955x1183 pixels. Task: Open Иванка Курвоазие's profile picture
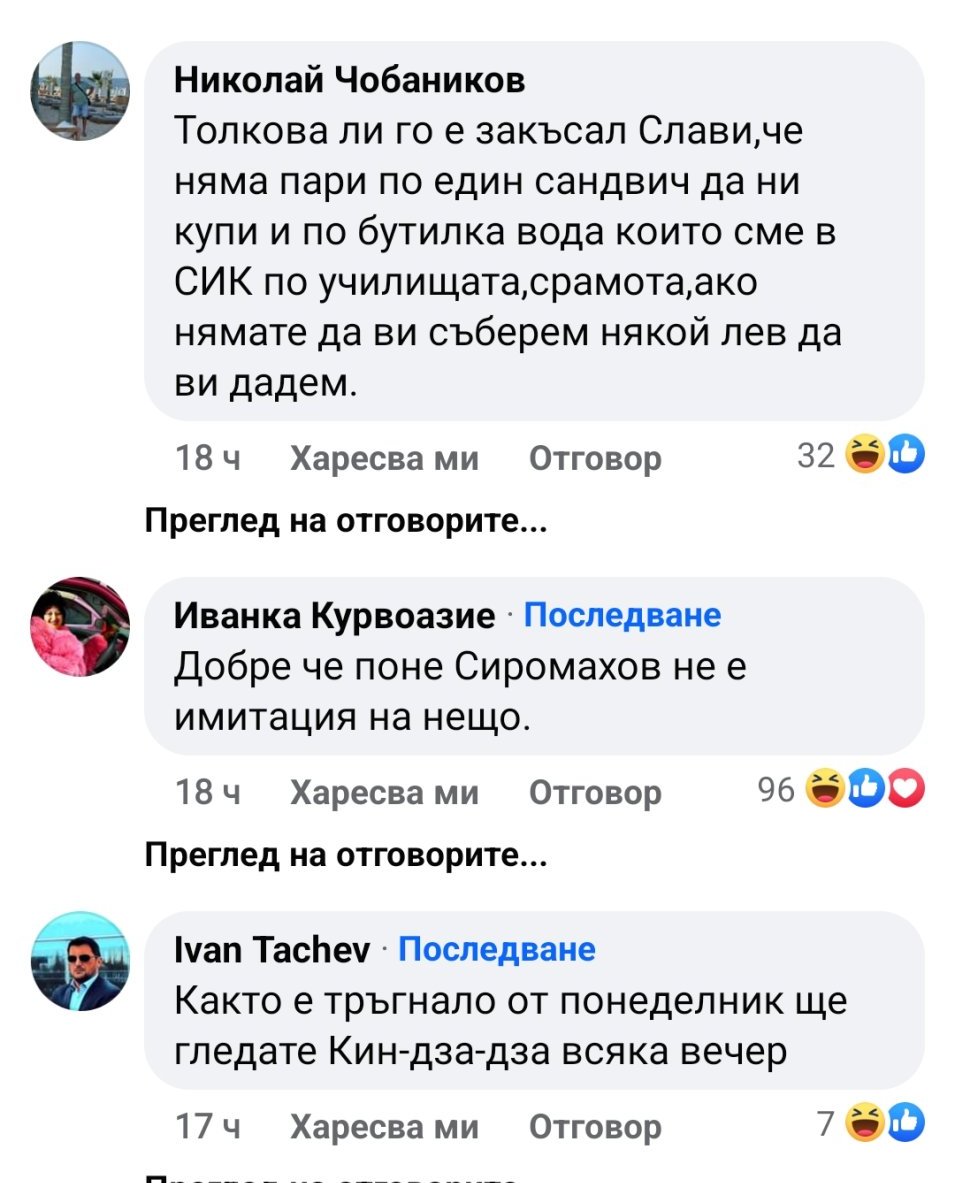[81, 627]
